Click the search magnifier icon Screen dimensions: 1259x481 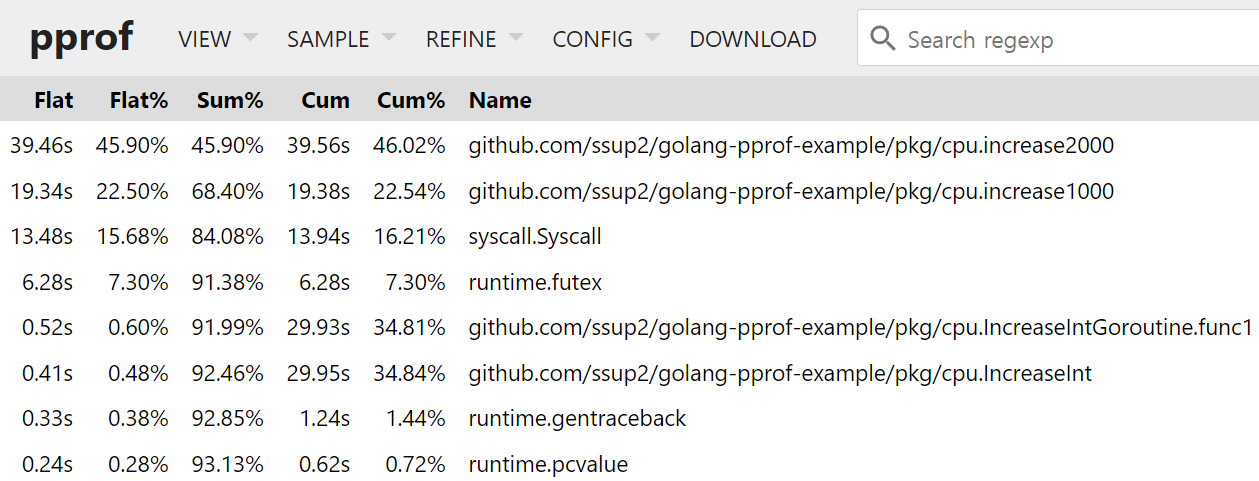(882, 39)
